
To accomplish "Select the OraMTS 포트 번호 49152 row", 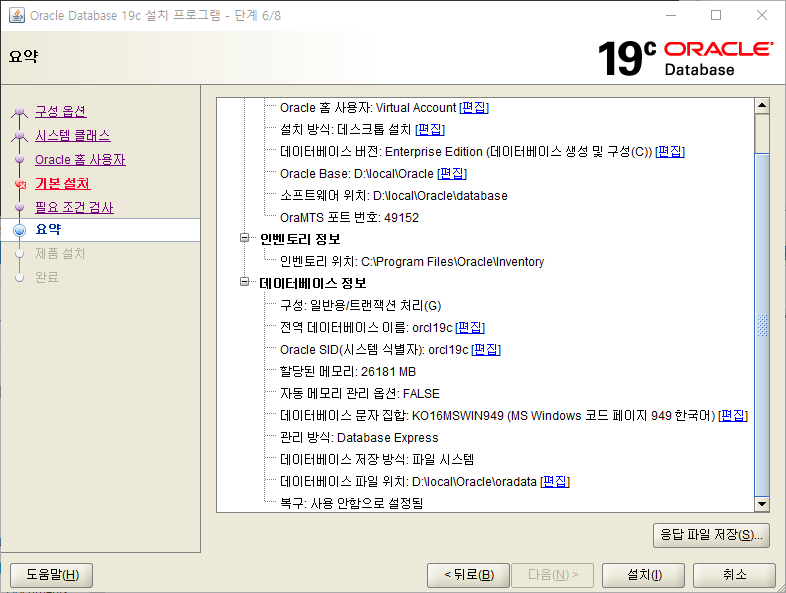I will tap(349, 218).
